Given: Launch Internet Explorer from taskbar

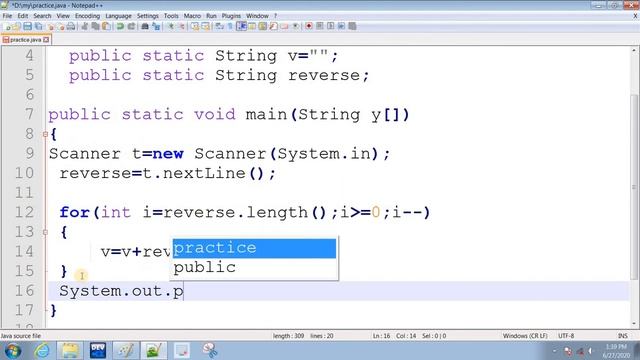Looking at the screenshot, I should coord(42,351).
